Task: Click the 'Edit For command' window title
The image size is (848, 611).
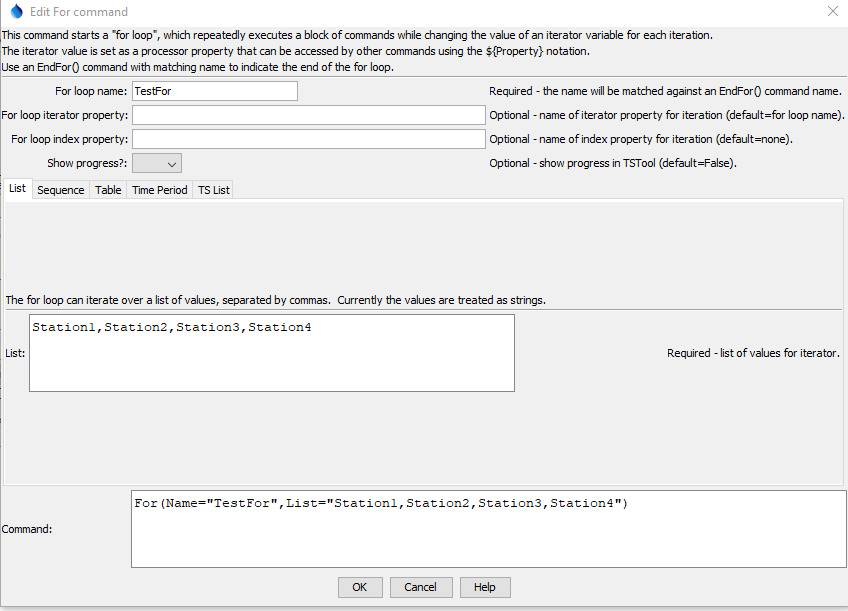Action: (x=79, y=12)
